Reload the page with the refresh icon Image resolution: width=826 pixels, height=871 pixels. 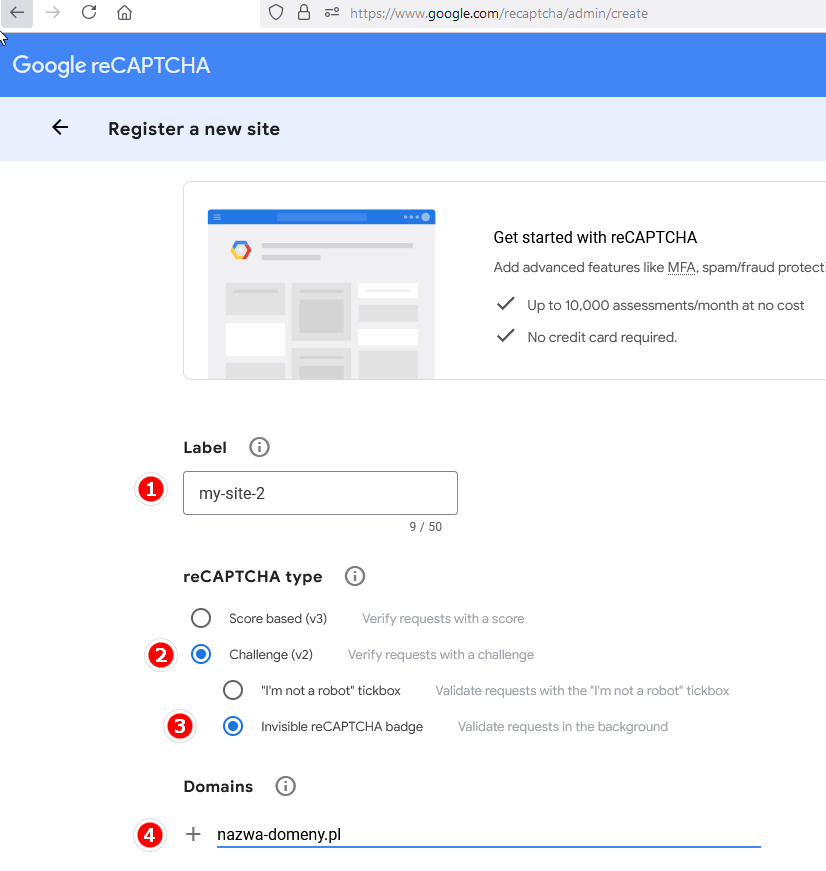click(x=89, y=13)
